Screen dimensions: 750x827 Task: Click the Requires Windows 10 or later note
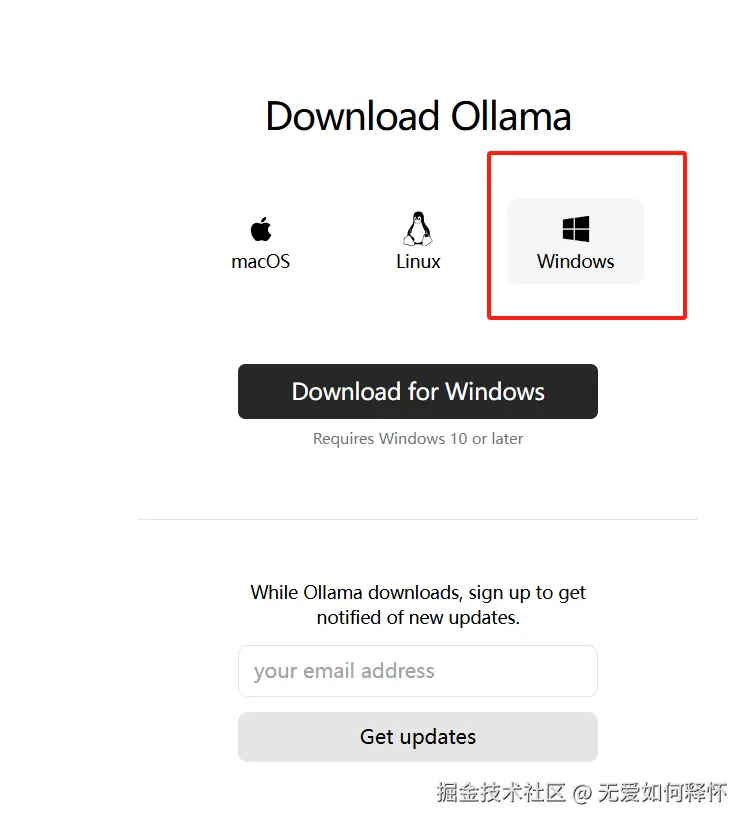click(x=418, y=439)
